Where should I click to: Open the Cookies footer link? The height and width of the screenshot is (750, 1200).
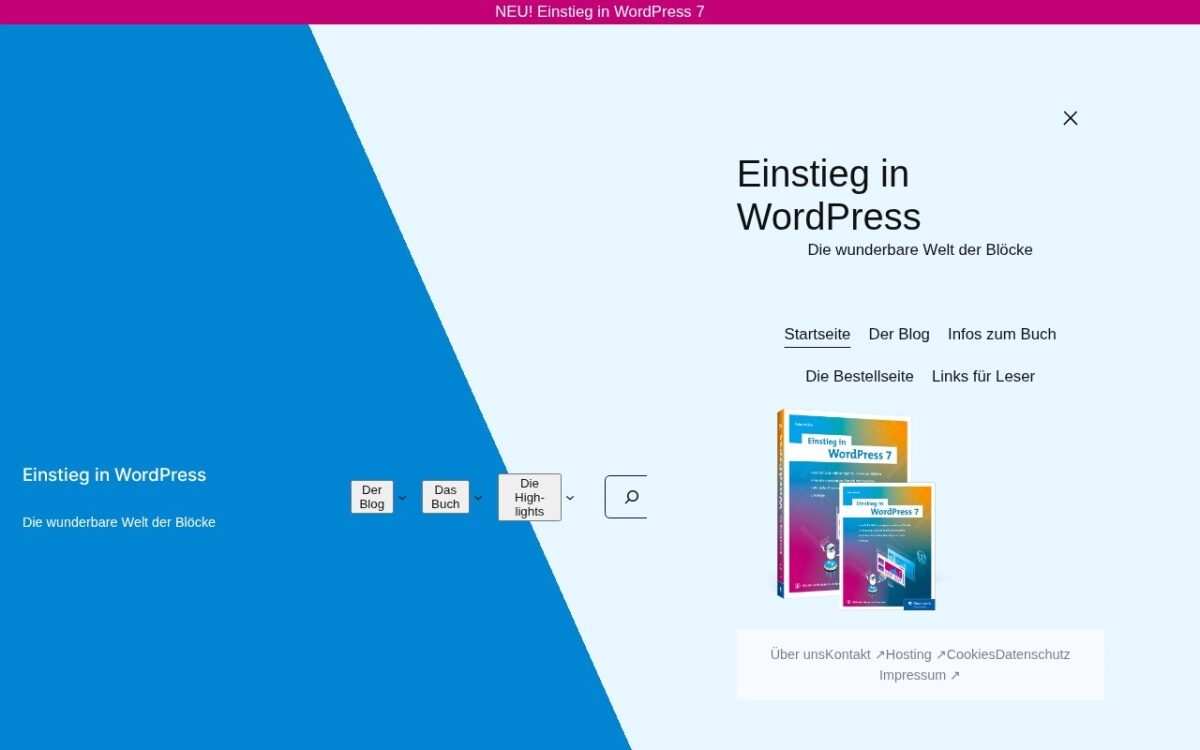(x=971, y=654)
